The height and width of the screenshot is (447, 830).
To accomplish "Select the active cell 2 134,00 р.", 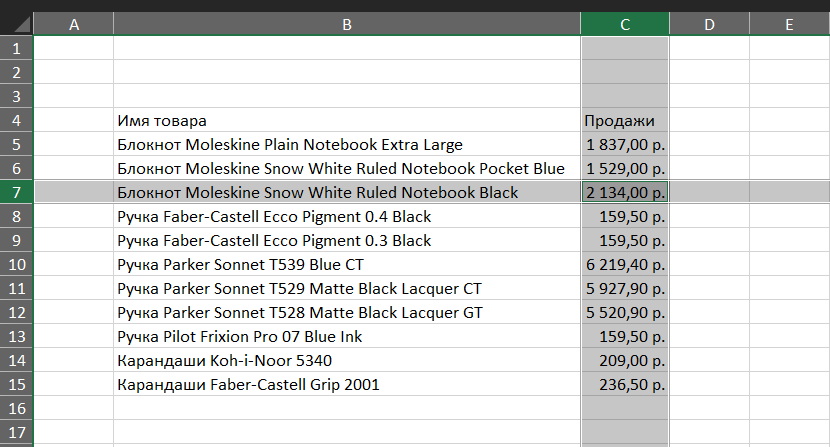I will 625,192.
